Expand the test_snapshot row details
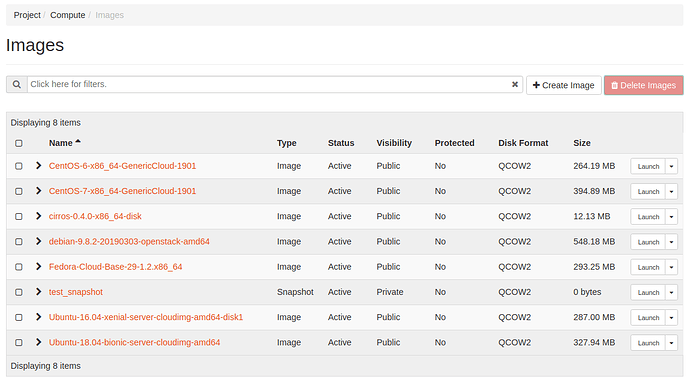This screenshot has width=690, height=378. 38,292
